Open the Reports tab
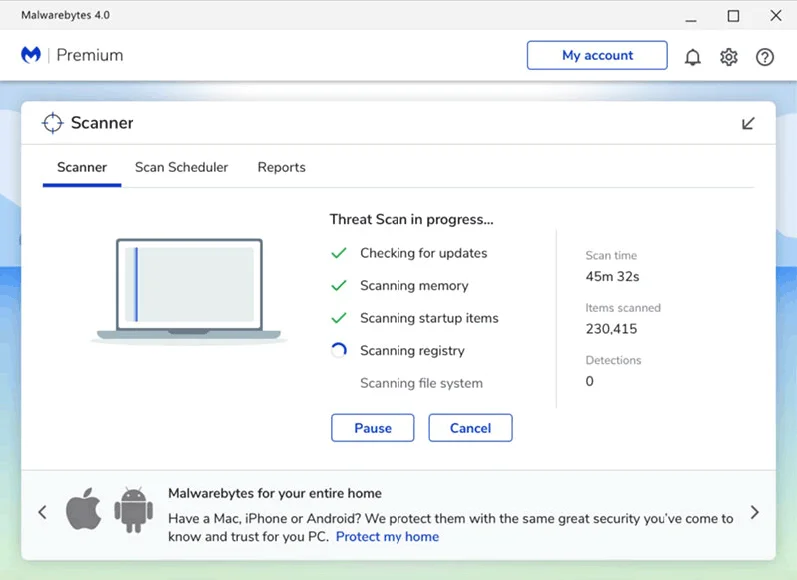The image size is (797, 580). coord(281,167)
